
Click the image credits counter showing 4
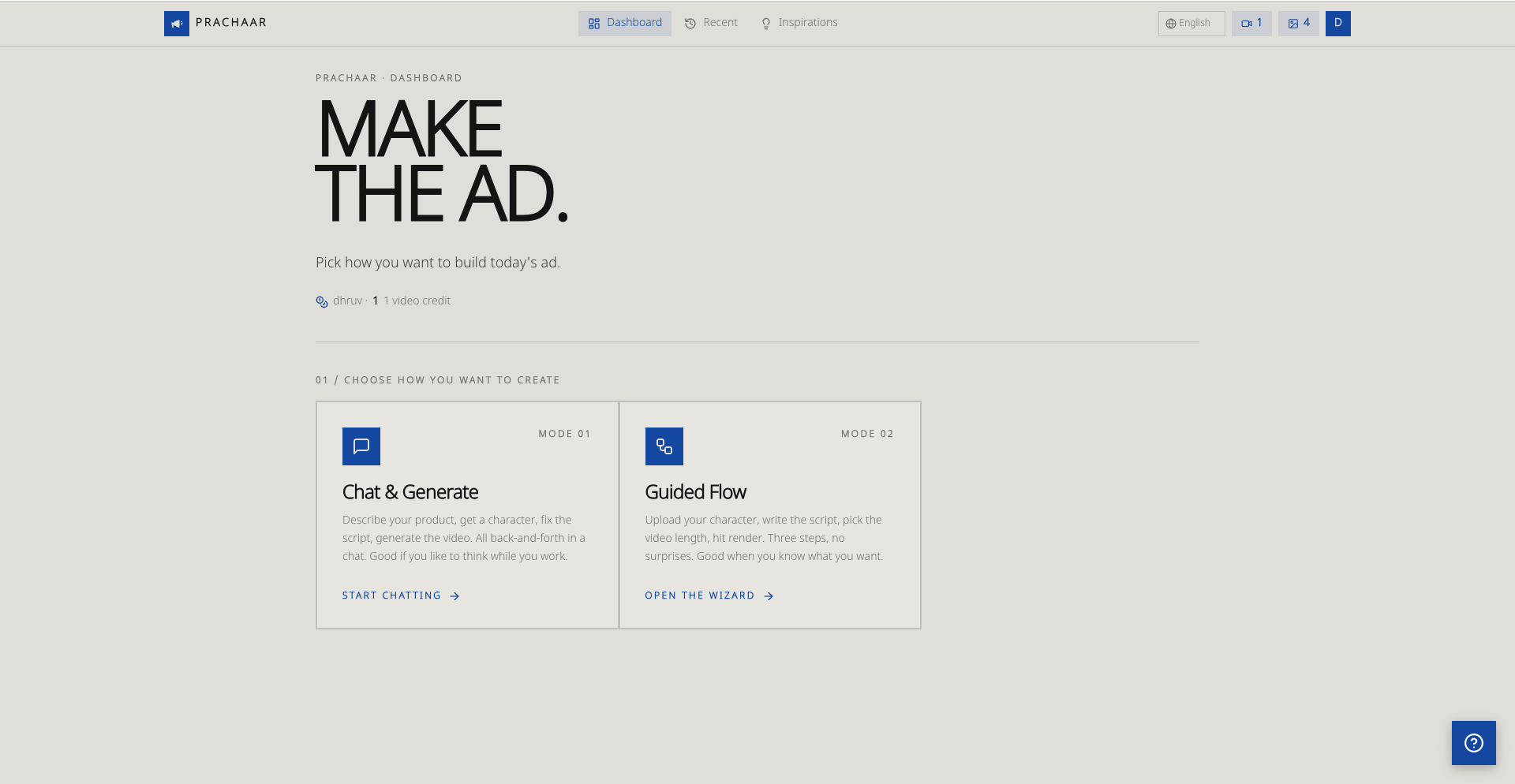(x=1299, y=24)
